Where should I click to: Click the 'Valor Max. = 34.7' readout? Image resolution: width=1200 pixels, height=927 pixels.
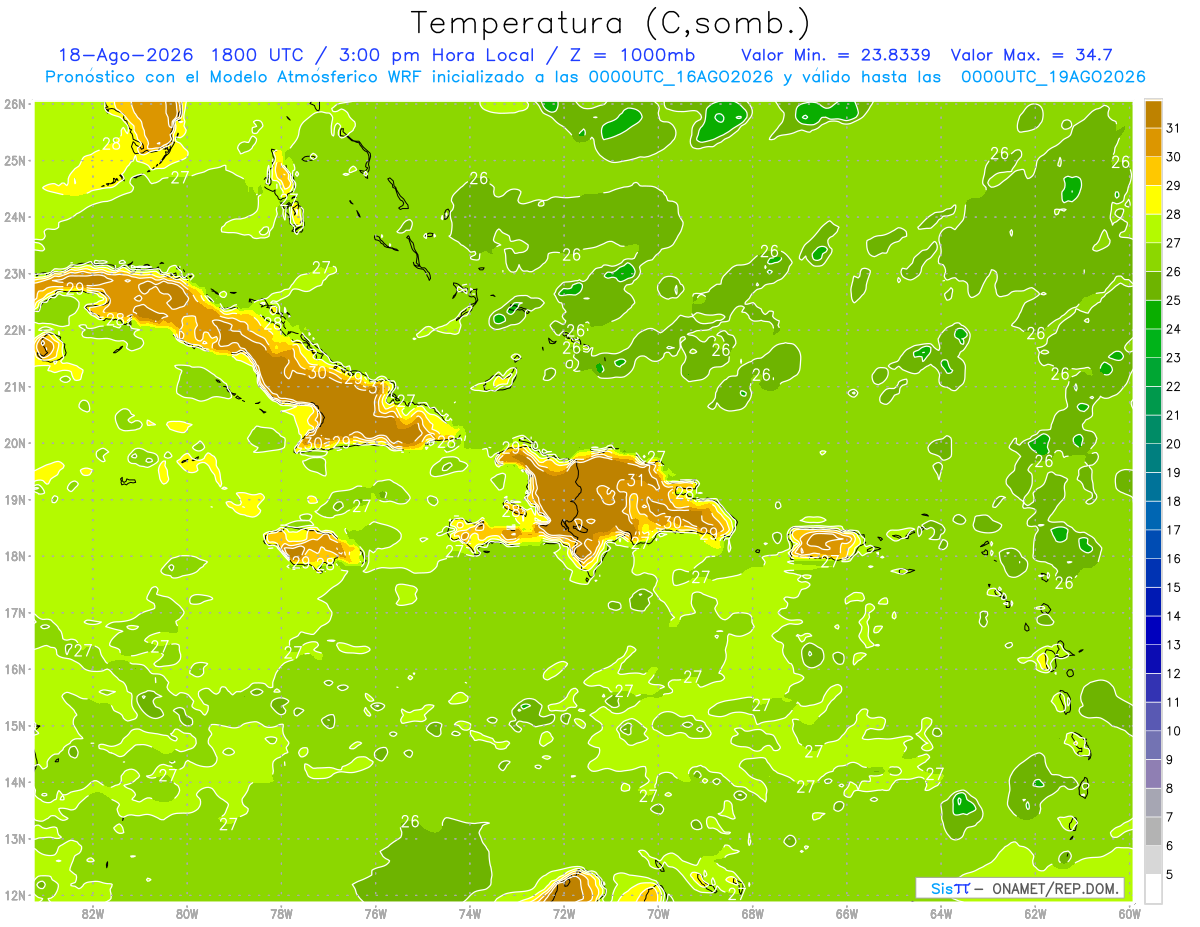pos(1031,55)
